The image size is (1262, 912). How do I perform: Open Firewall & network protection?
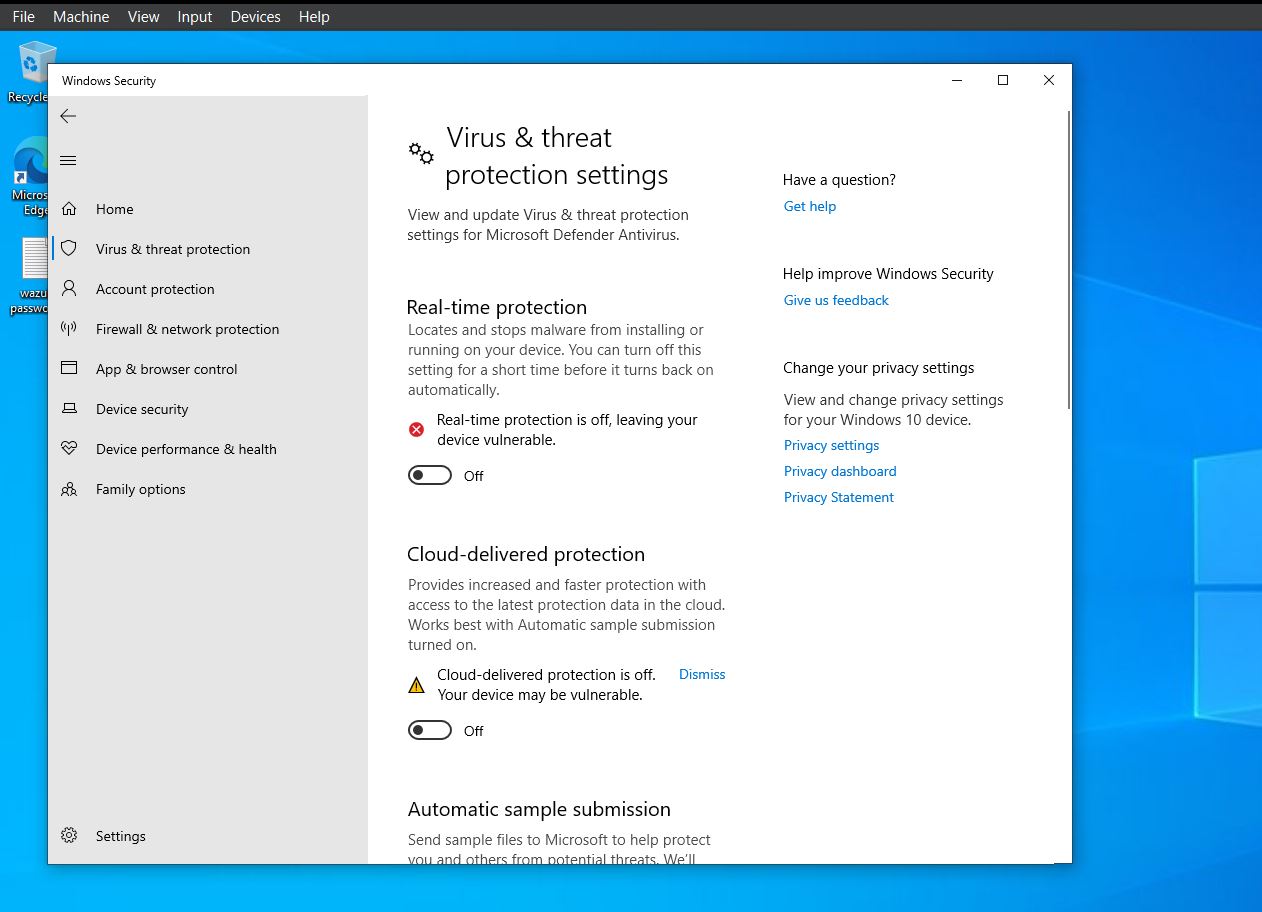[x=186, y=329]
